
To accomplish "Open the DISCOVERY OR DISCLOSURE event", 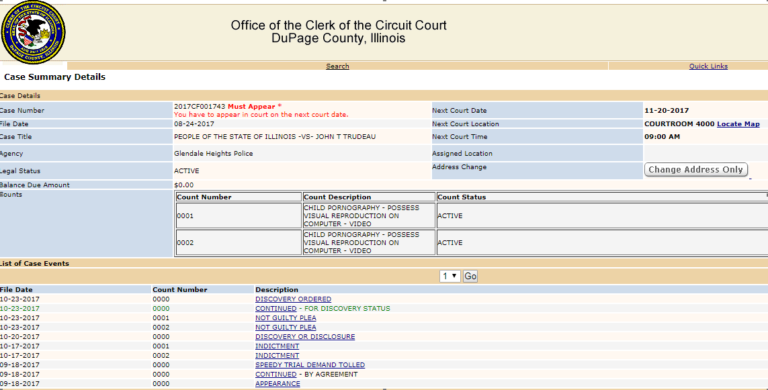I will 305,337.
